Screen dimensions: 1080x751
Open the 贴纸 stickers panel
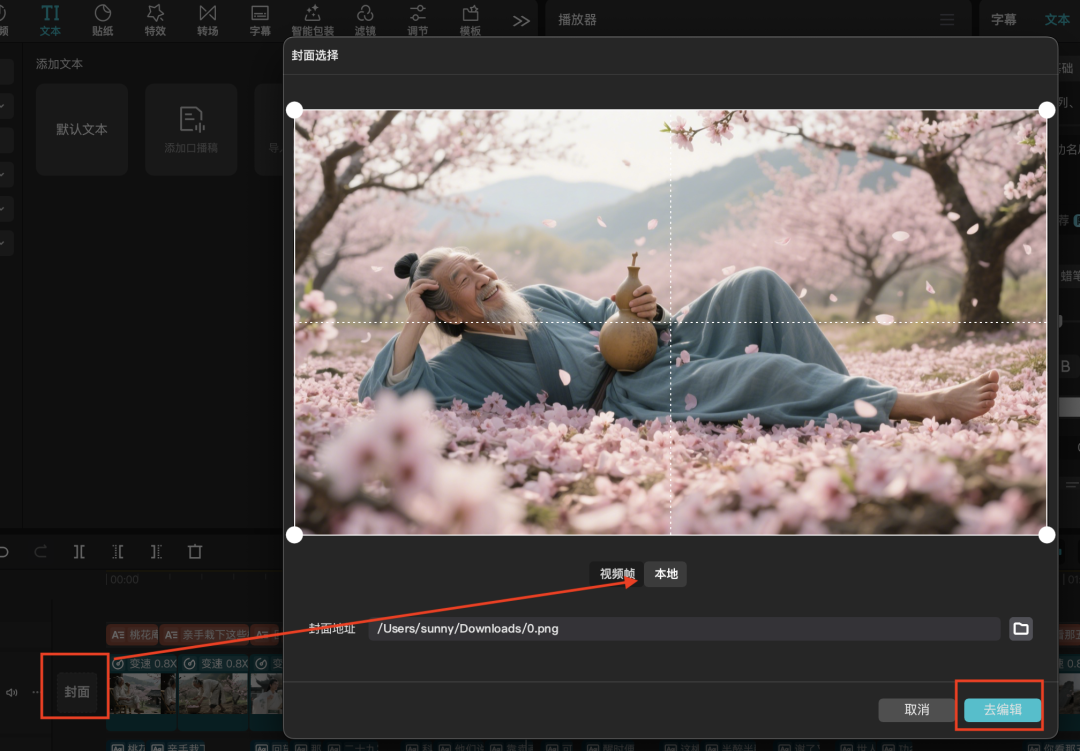101,20
